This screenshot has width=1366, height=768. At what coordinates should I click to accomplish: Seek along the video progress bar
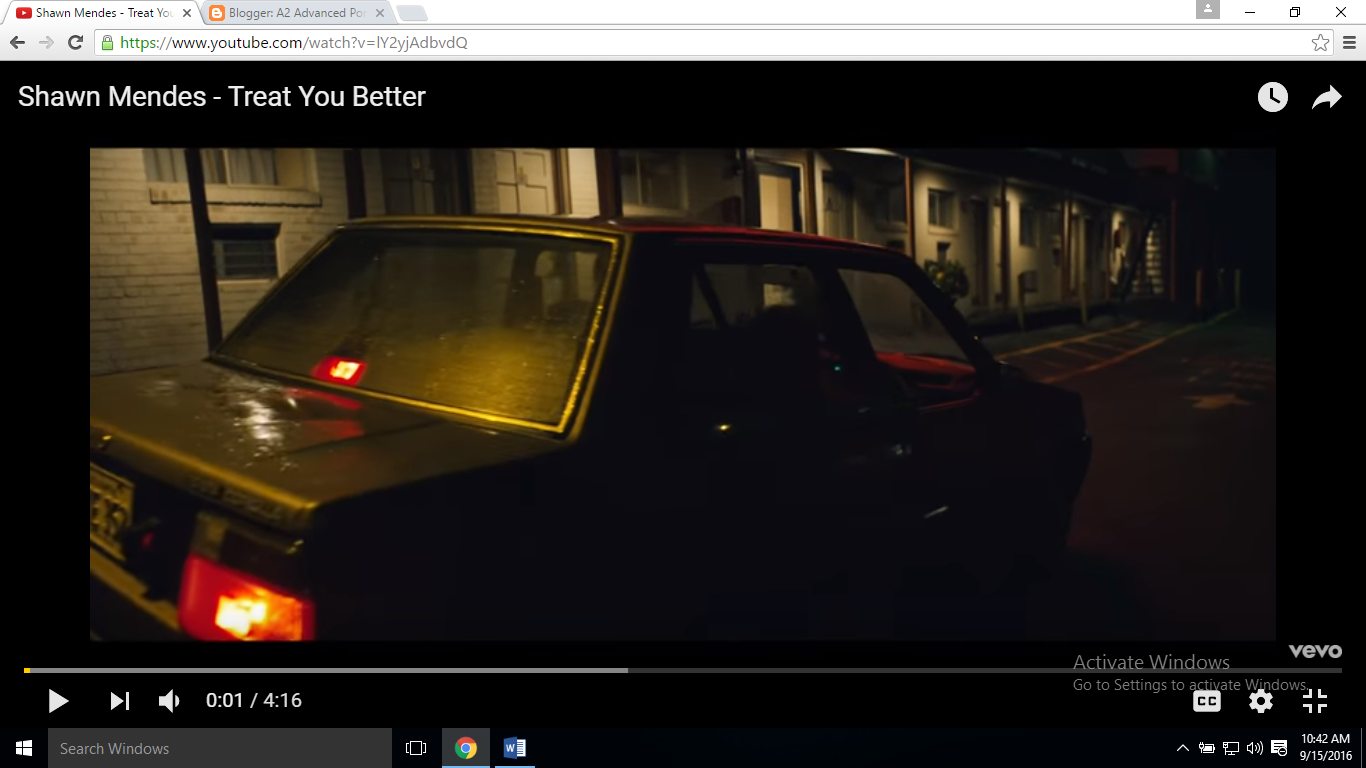click(683, 670)
